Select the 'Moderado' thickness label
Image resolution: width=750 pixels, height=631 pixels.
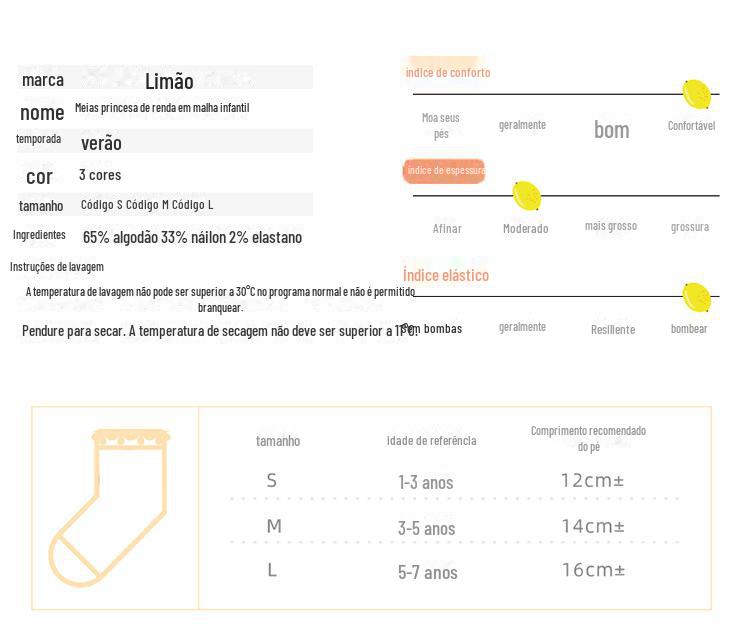pos(526,229)
